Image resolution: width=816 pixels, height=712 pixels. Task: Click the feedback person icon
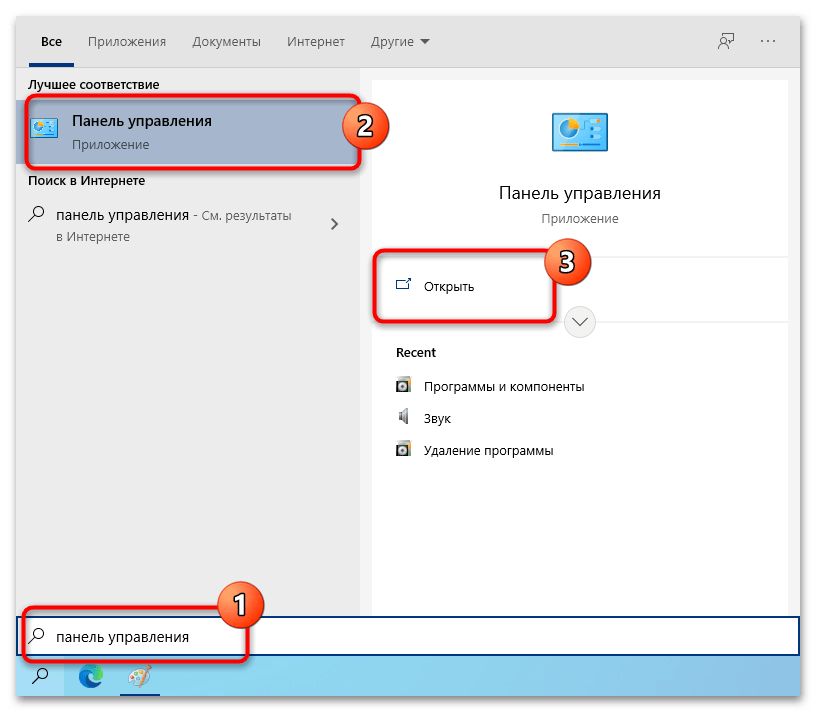point(726,41)
